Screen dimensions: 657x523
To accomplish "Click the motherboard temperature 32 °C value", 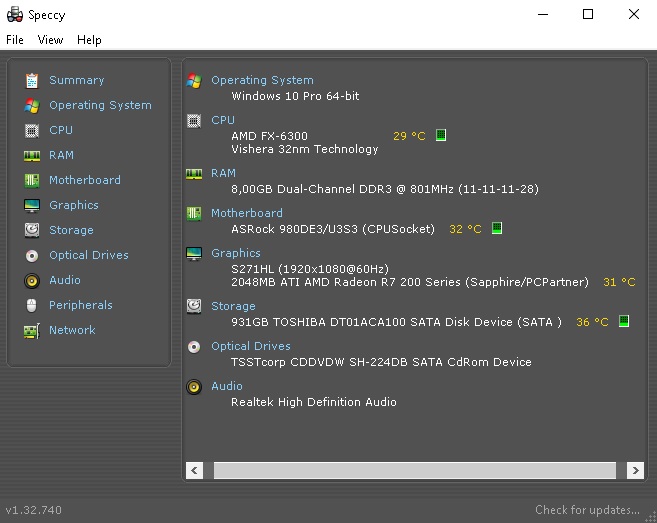I will (x=466, y=229).
